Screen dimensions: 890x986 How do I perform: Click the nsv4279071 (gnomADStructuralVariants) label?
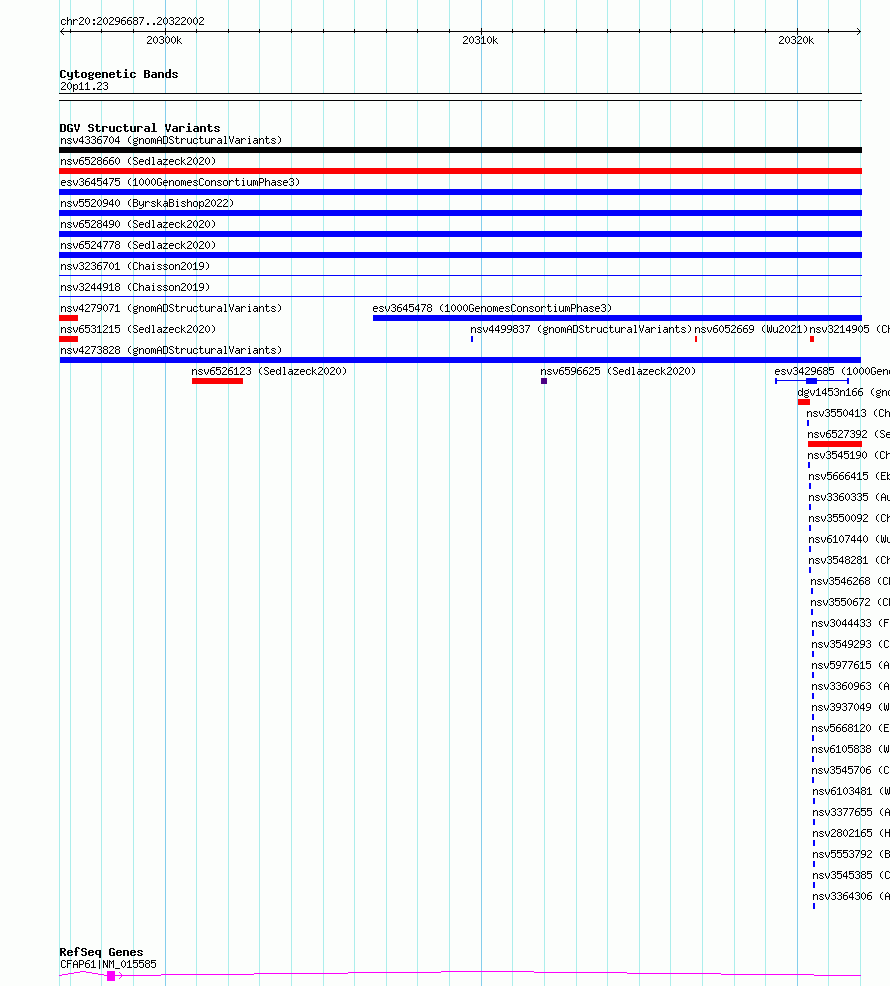[x=171, y=308]
